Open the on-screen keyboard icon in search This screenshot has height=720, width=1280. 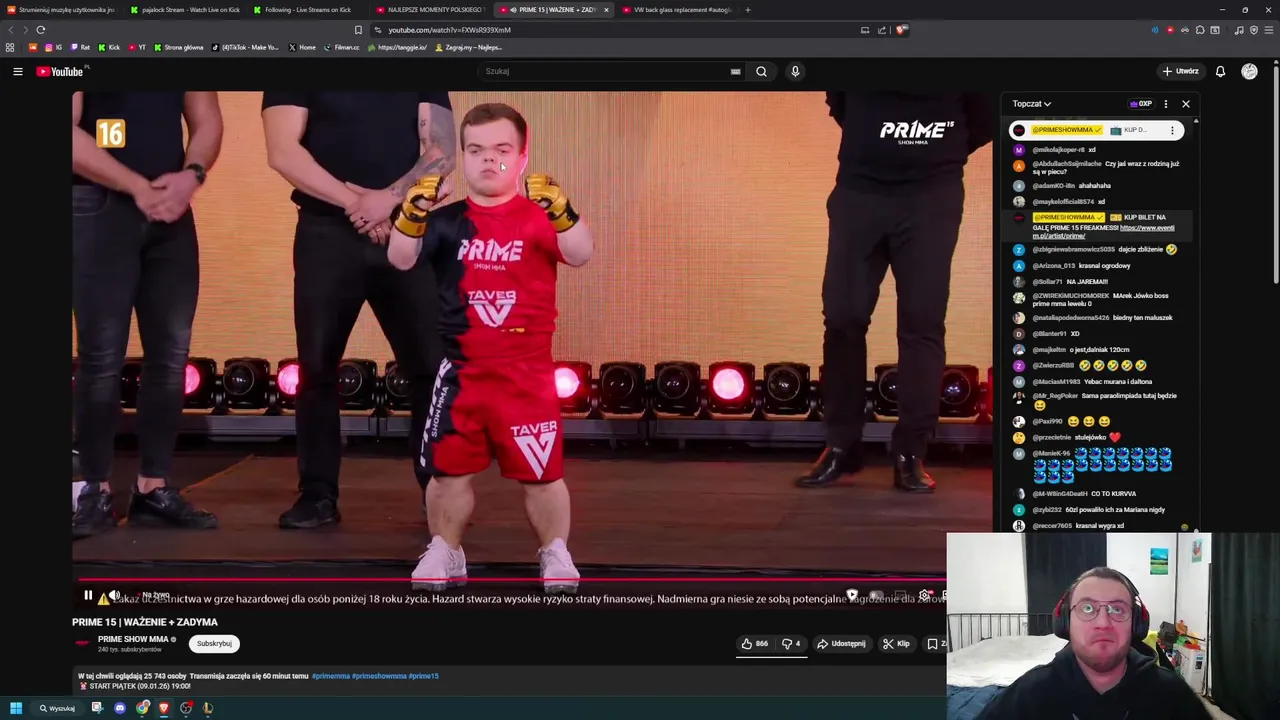tap(735, 71)
